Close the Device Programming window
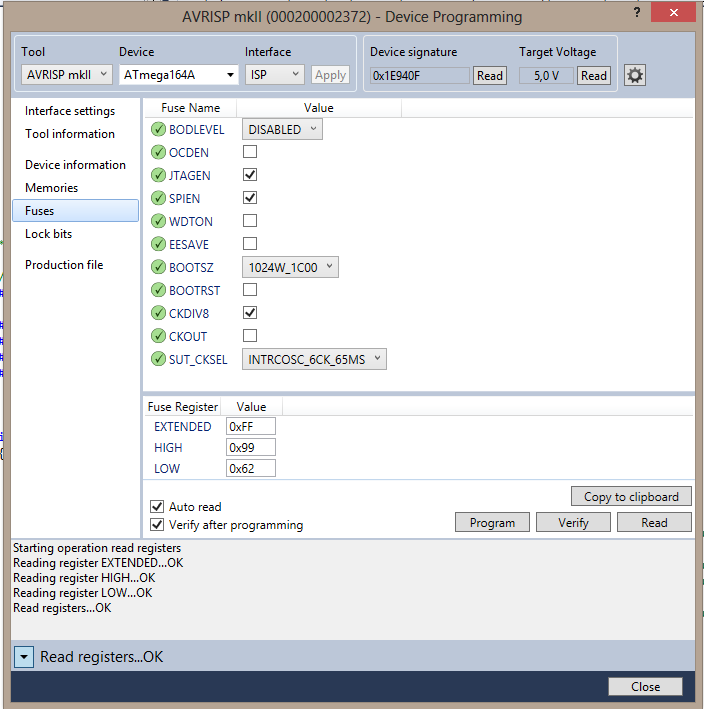The image size is (704, 709). pyautogui.click(x=673, y=12)
